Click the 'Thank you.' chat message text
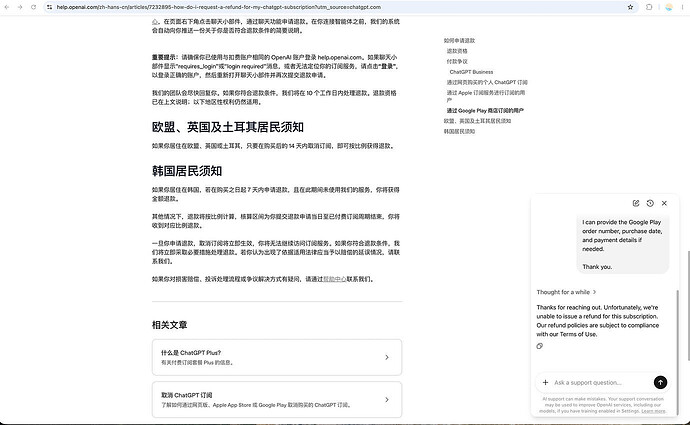690x425 pixels. (597, 267)
